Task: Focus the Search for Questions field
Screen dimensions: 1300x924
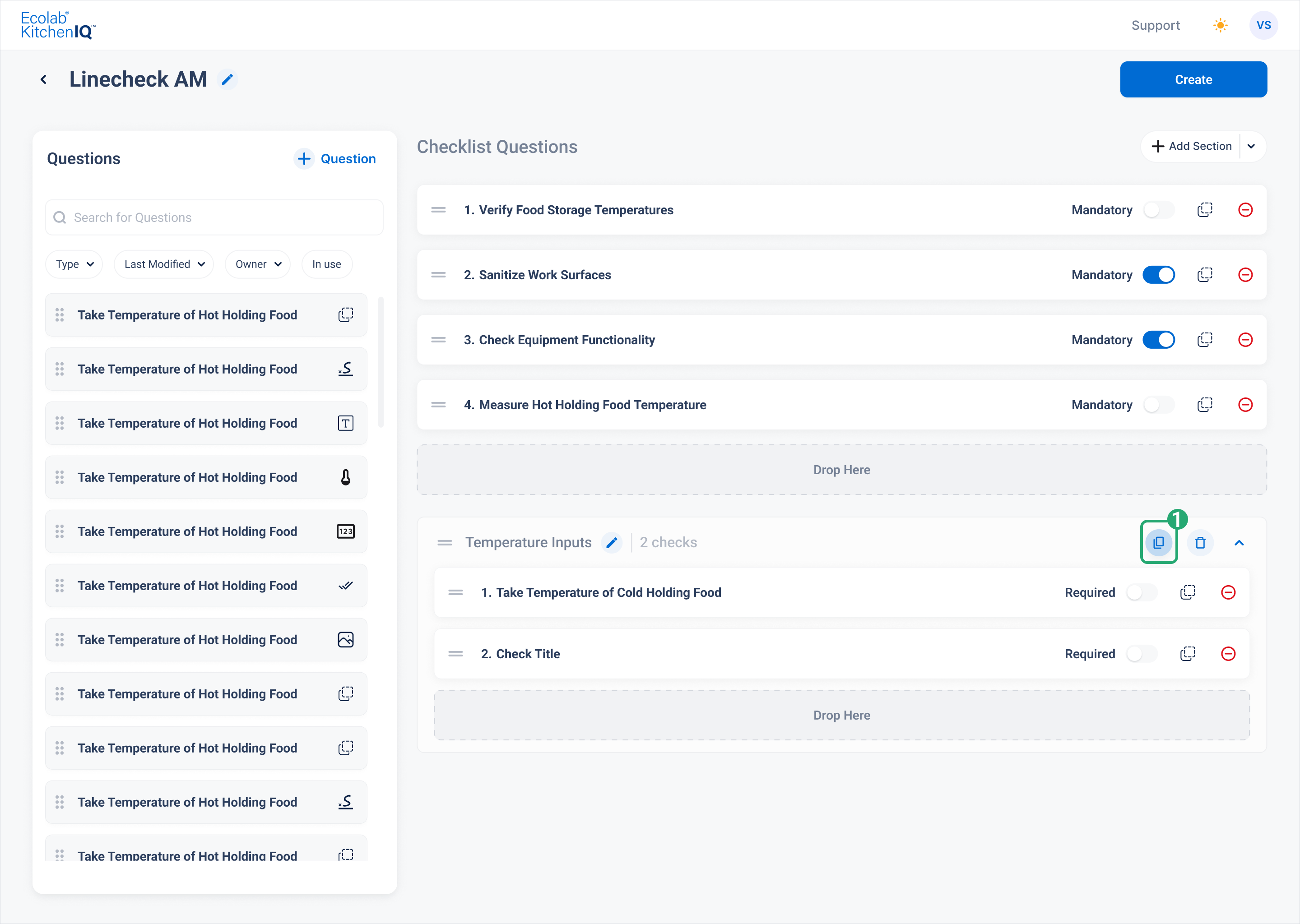Action: coord(214,217)
